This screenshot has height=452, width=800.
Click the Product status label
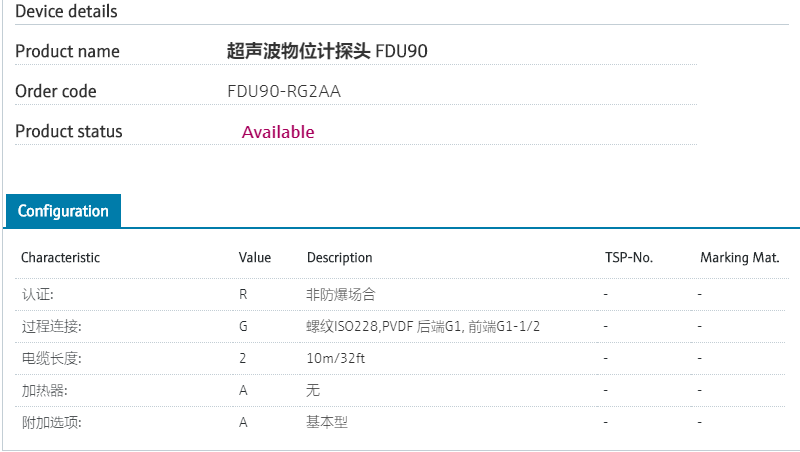69,132
